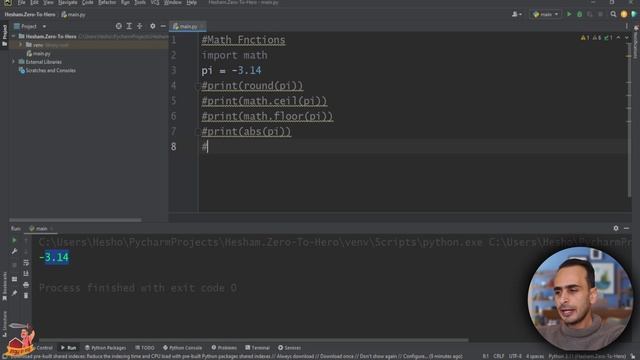Screen dimensions: 640x360
Task: Open the user account dropdown
Action: [516, 14]
